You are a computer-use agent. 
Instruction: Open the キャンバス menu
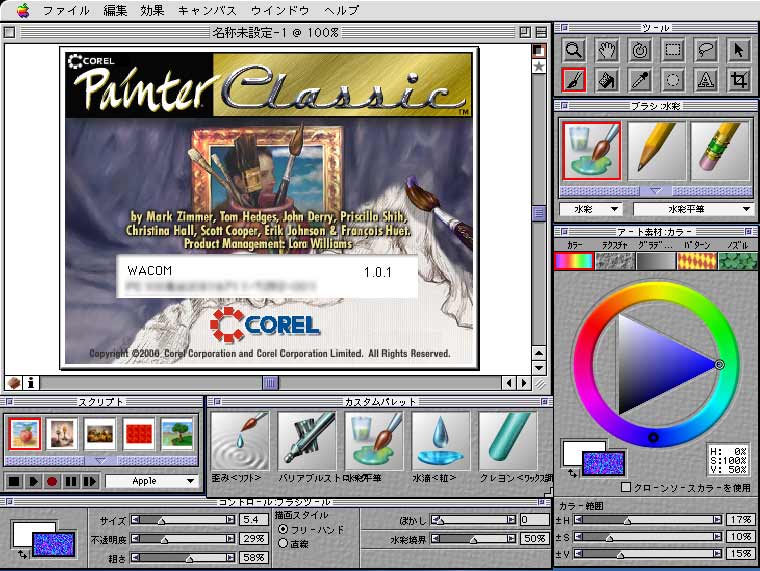[207, 10]
